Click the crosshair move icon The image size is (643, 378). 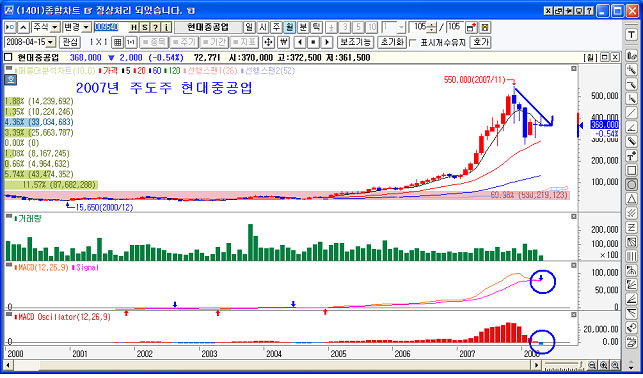(x=268, y=42)
